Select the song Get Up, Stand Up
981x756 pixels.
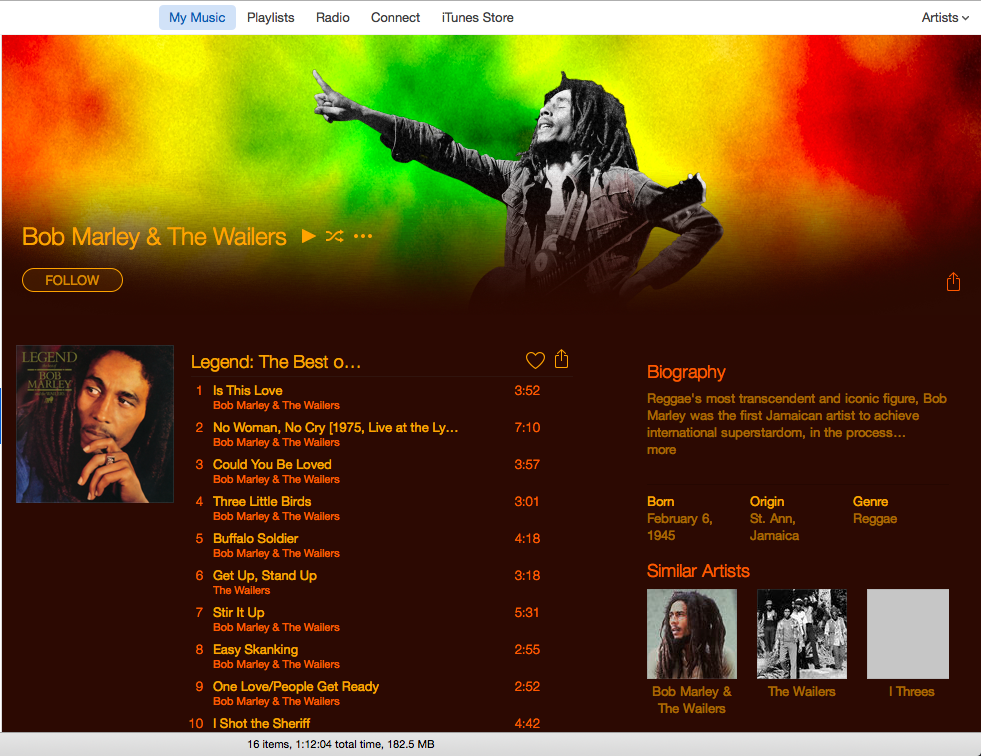[x=265, y=575]
